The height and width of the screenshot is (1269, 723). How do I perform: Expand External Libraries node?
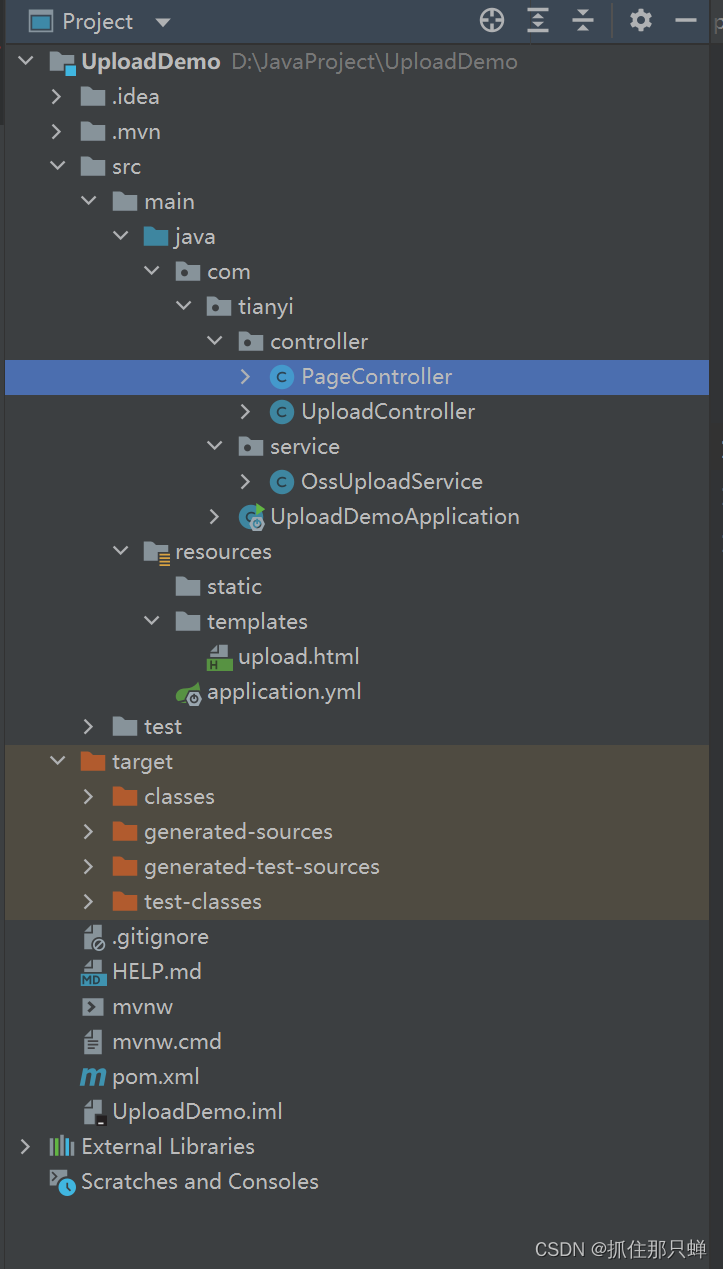26,1147
